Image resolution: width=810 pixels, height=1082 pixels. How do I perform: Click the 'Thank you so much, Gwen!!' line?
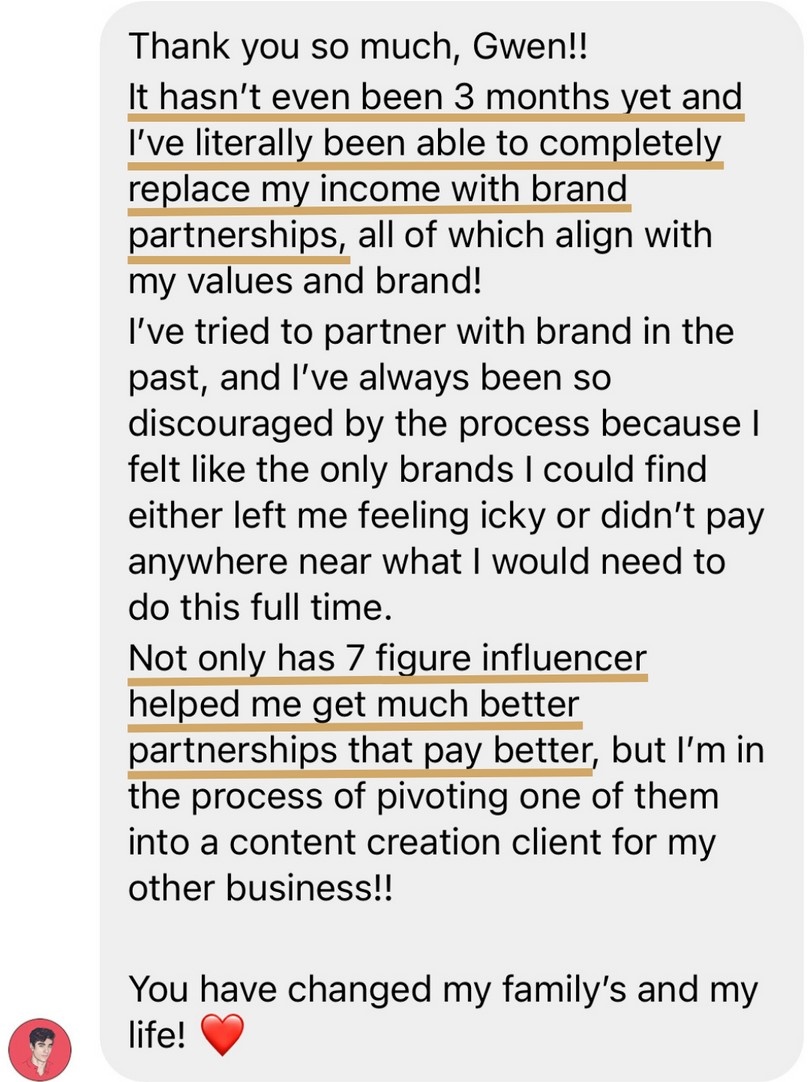tap(357, 47)
